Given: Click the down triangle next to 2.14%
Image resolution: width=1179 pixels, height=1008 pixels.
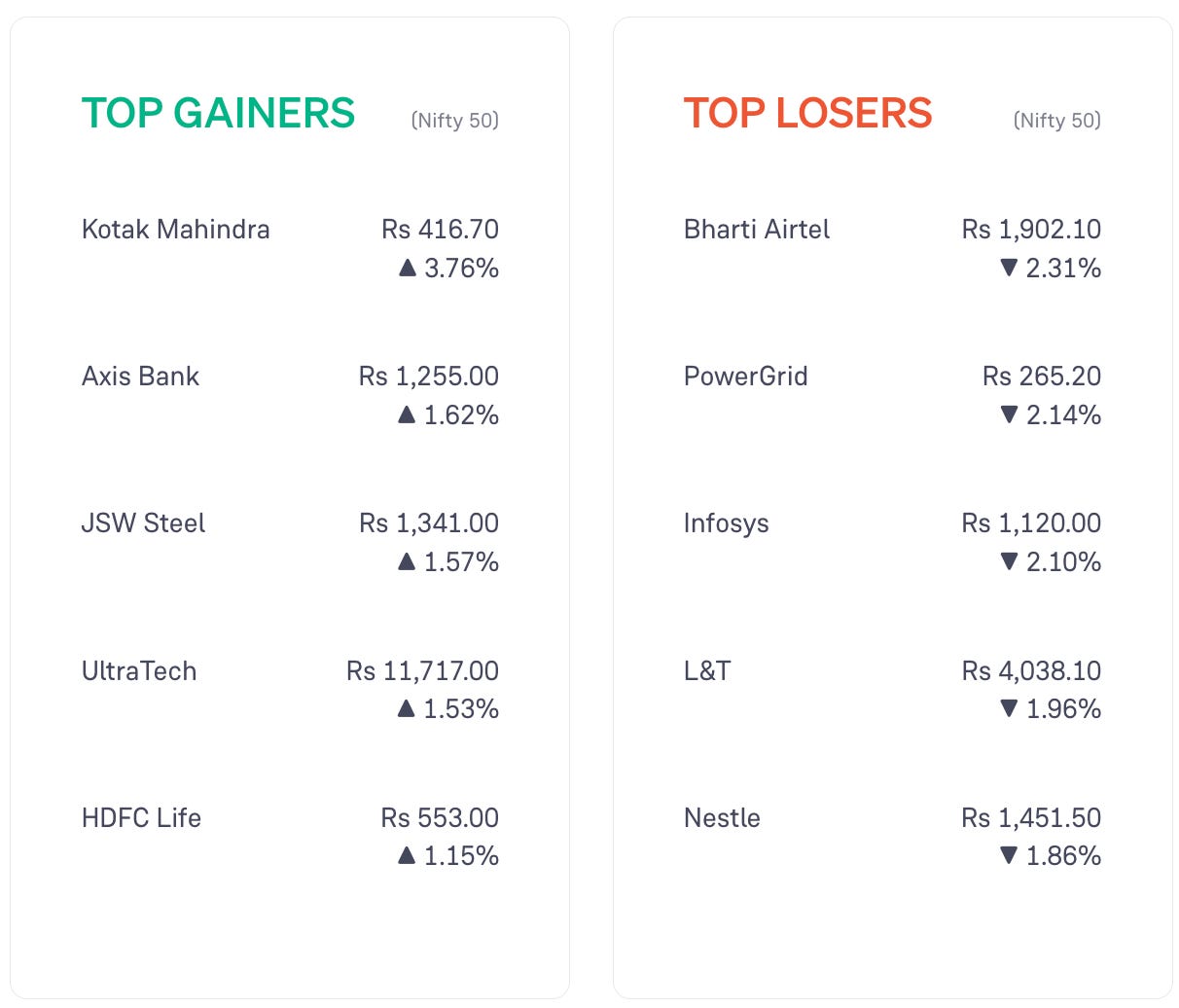Looking at the screenshot, I should [x=1010, y=414].
